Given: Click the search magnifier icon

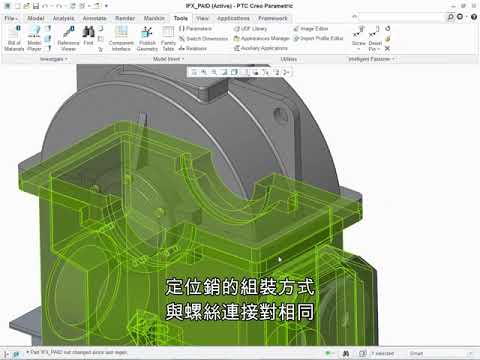Looking at the screenshot, I should 451,17.
